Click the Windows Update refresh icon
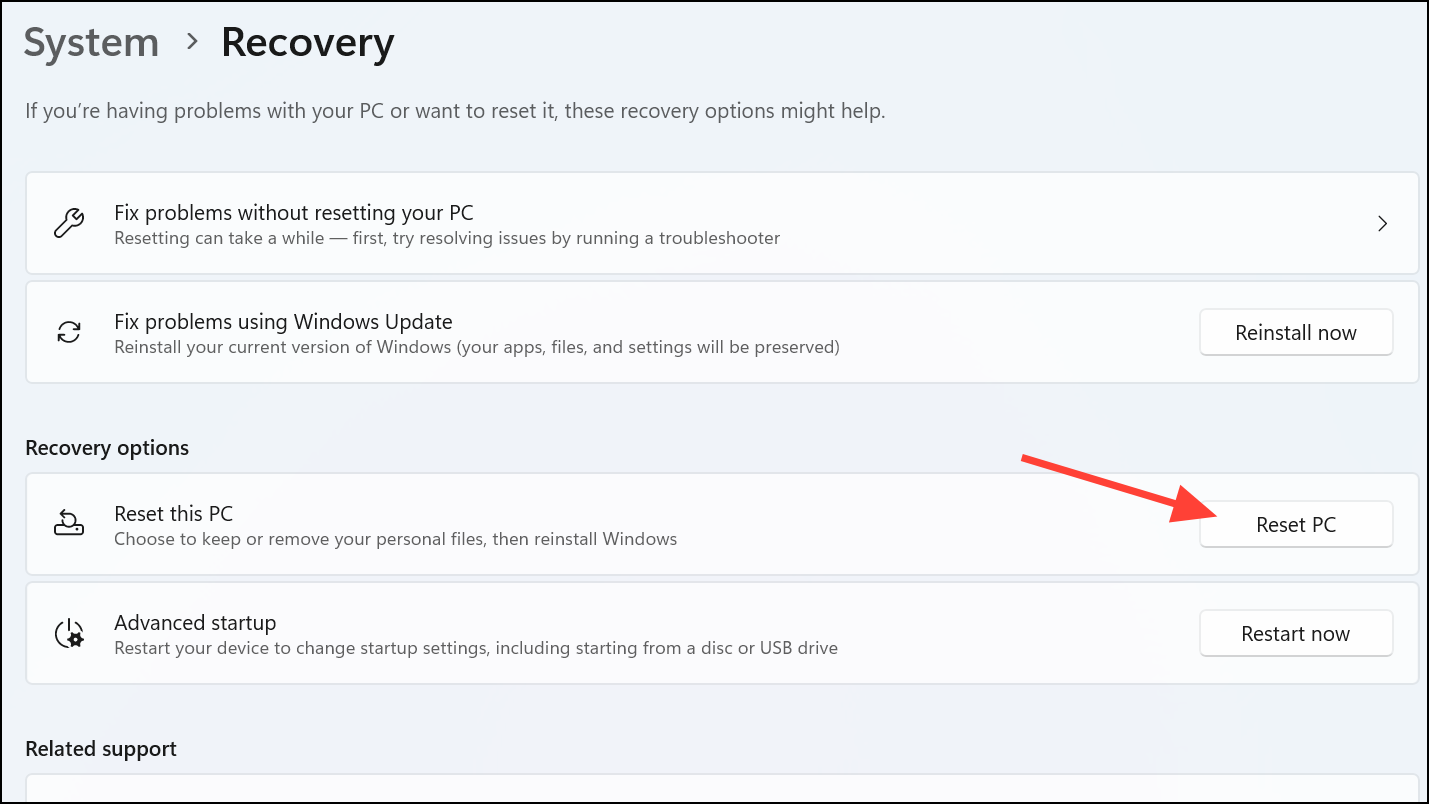The image size is (1429, 804). pyautogui.click(x=68, y=332)
